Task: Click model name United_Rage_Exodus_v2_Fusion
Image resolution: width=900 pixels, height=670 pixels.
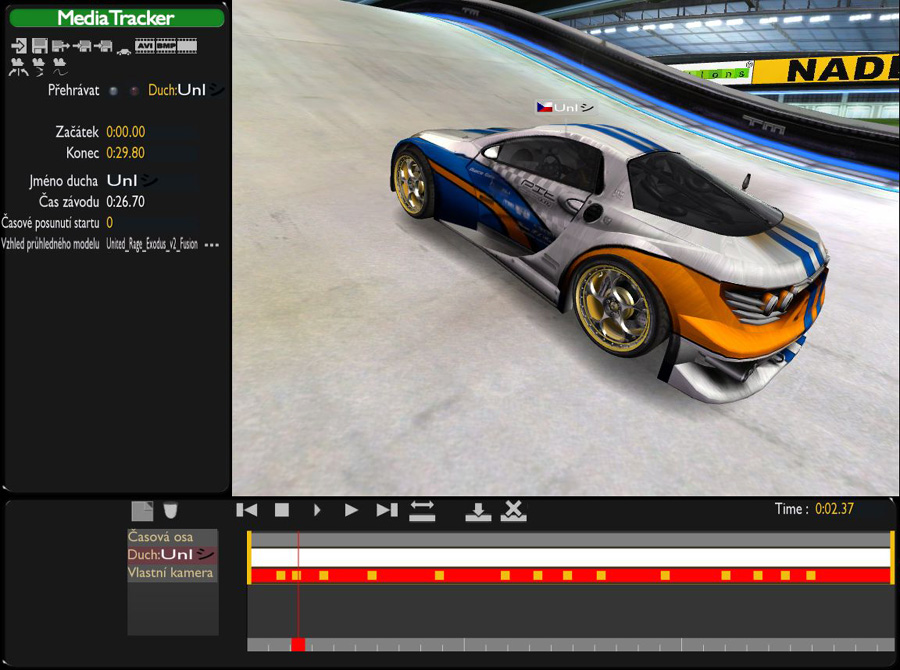Action: coord(152,245)
